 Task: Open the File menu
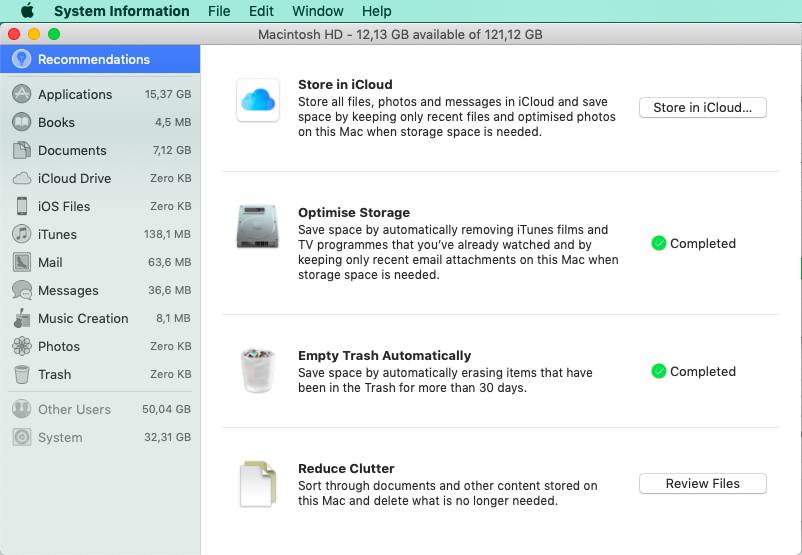click(x=219, y=11)
